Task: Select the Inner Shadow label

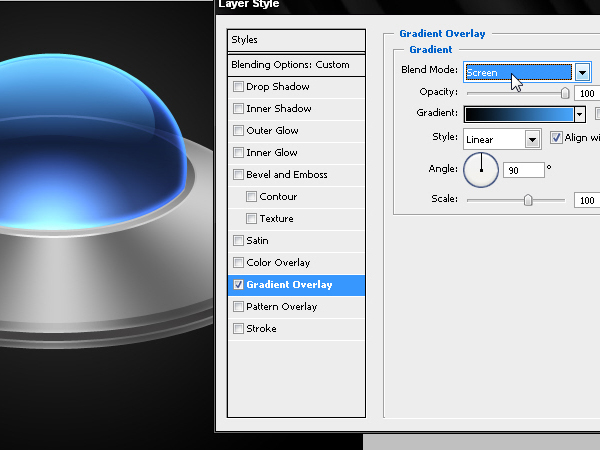Action: [279, 109]
